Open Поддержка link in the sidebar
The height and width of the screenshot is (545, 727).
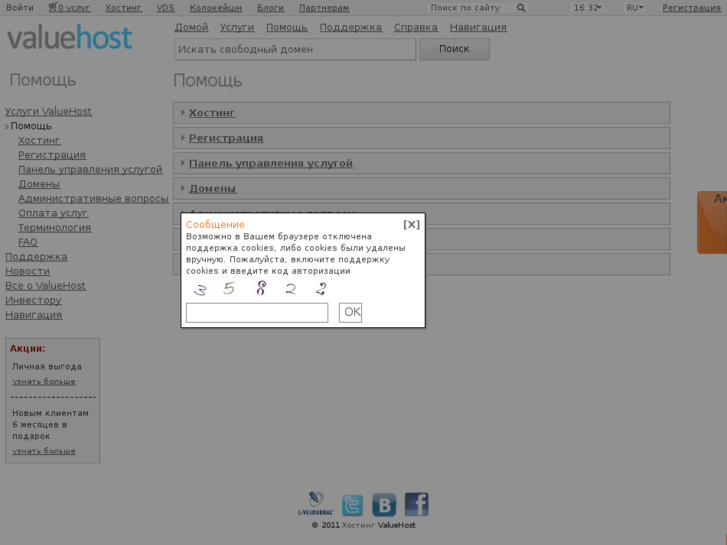click(x=36, y=257)
